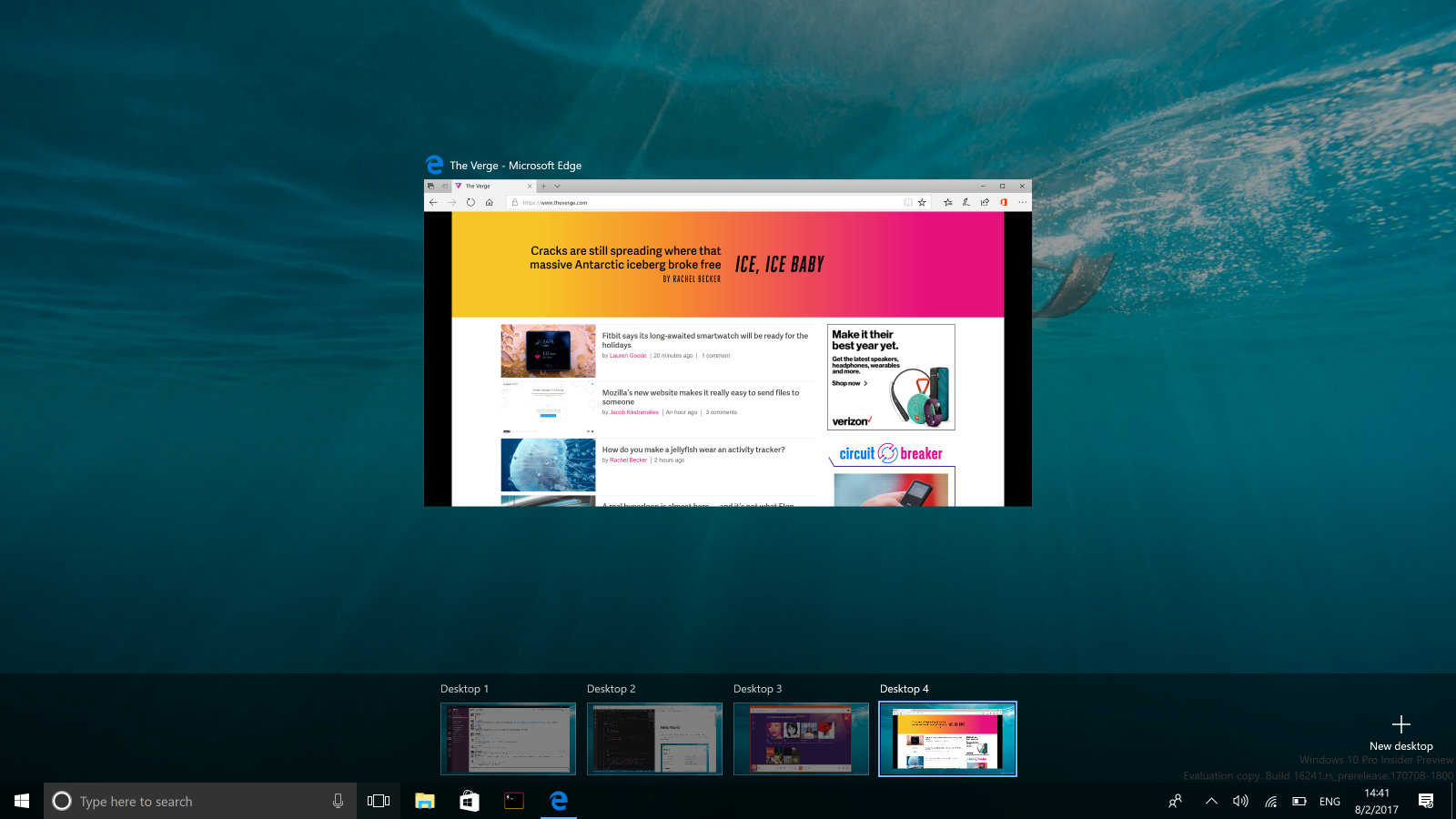1456x819 pixels.
Task: Click 'The Verge - Microsoft Edge' window title
Action: 515,166
